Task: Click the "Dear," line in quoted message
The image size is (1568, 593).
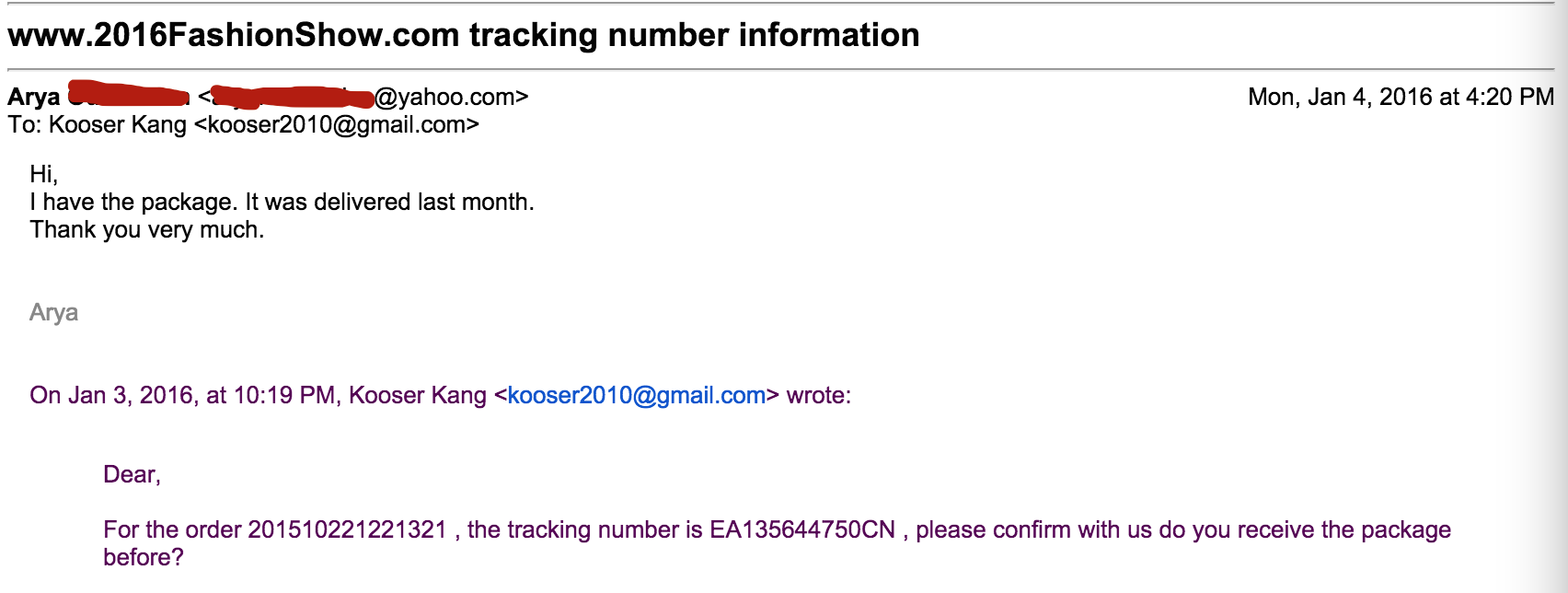Action: click(132, 474)
